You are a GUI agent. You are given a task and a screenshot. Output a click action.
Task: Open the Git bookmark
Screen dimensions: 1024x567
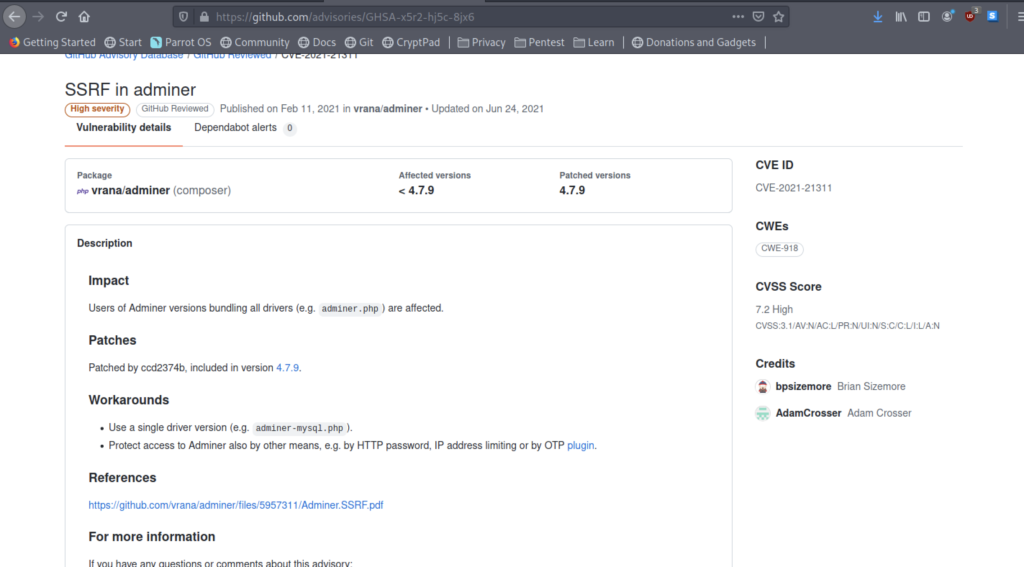359,42
